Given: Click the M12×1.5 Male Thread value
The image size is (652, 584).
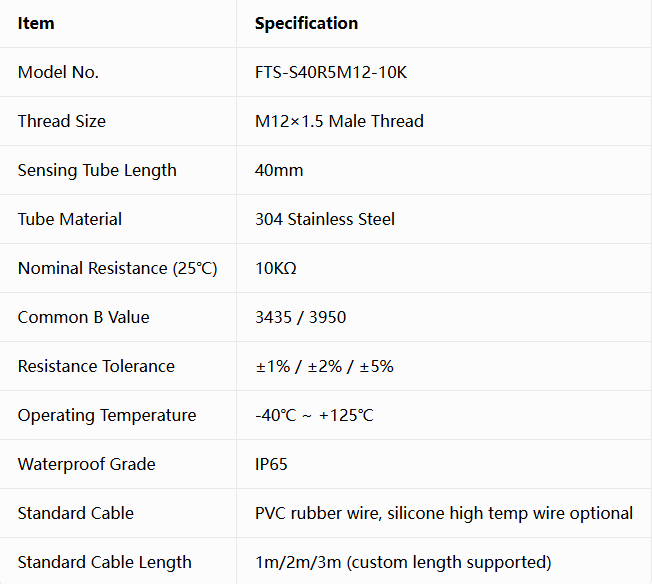Looking at the screenshot, I should pyautogui.click(x=339, y=121).
